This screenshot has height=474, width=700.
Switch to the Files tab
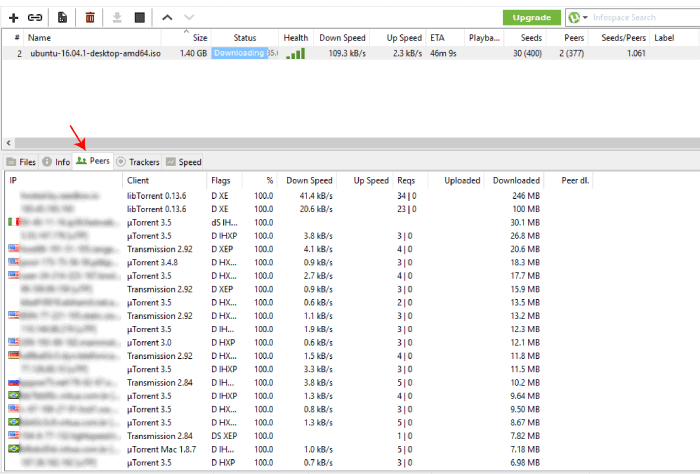[21, 161]
